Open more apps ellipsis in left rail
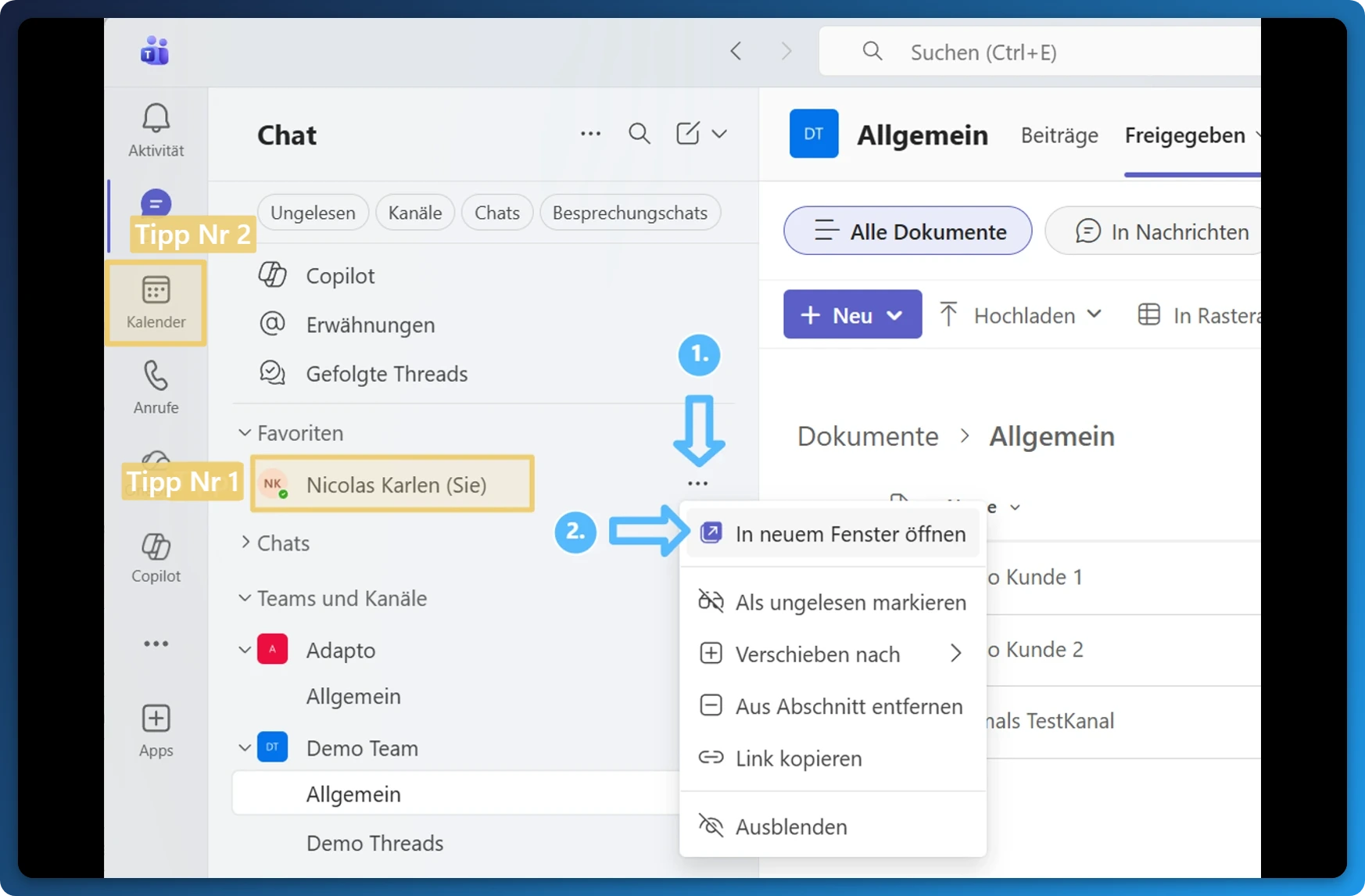Screen dimensions: 1365x896 (x=156, y=643)
